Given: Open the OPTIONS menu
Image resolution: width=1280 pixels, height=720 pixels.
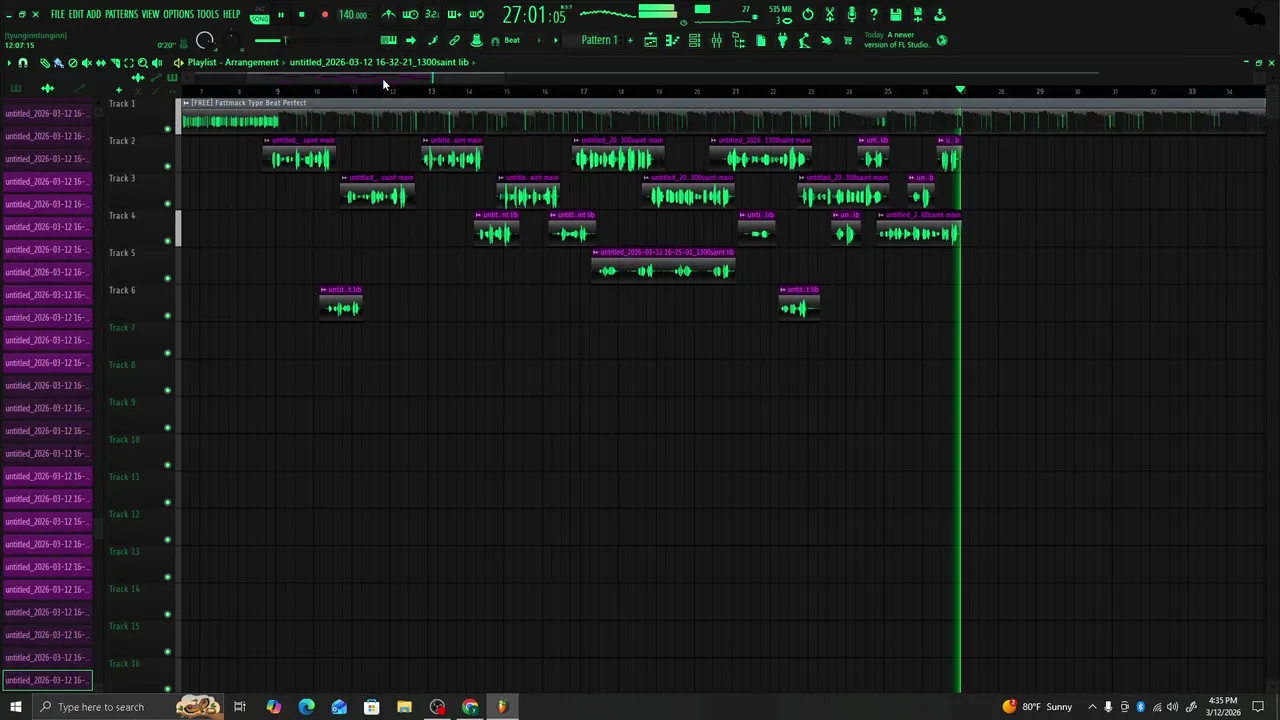Looking at the screenshot, I should click(x=178, y=15).
